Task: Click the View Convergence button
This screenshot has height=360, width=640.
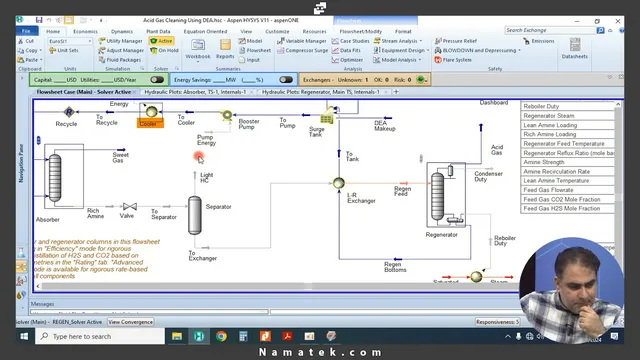Action: (x=131, y=322)
